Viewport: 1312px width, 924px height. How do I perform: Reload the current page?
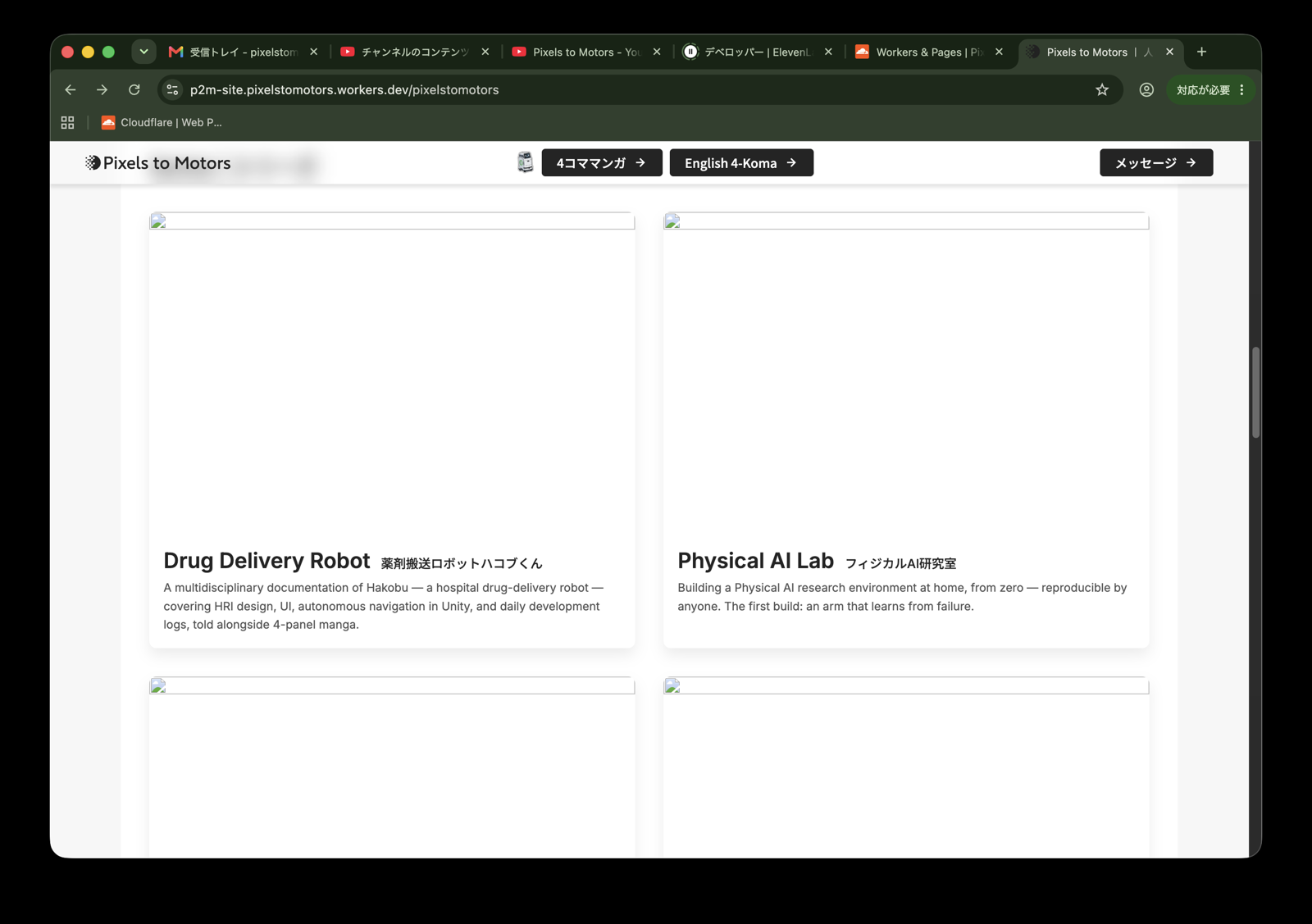pos(134,90)
